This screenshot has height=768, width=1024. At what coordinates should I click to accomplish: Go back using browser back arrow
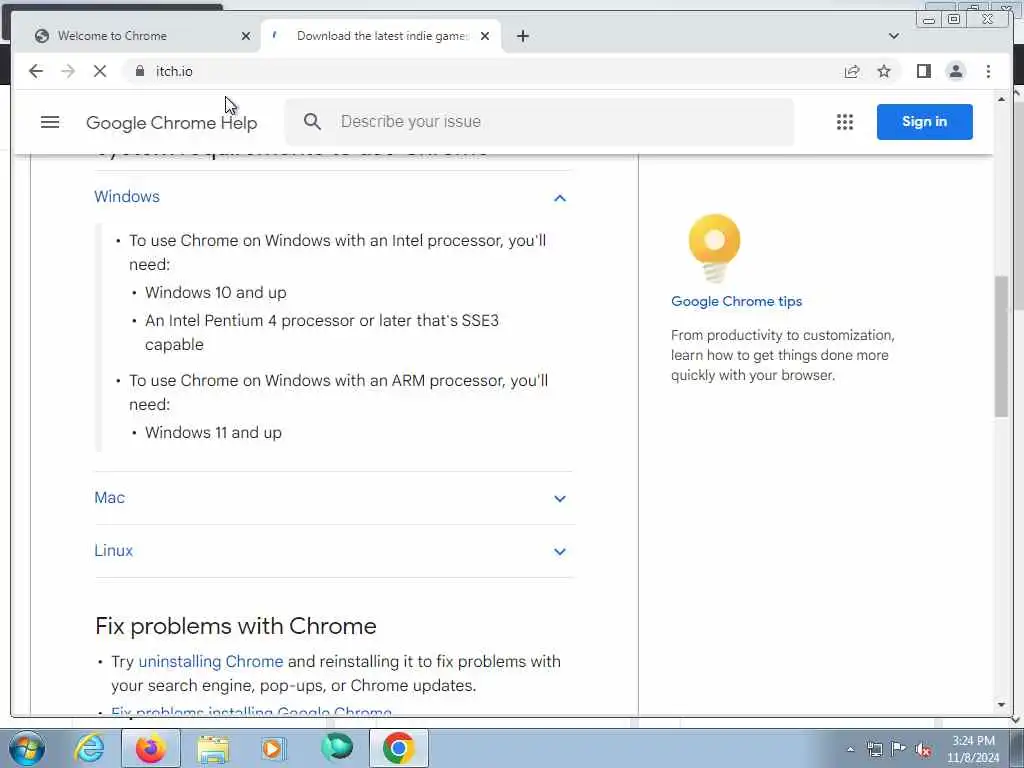click(x=36, y=71)
